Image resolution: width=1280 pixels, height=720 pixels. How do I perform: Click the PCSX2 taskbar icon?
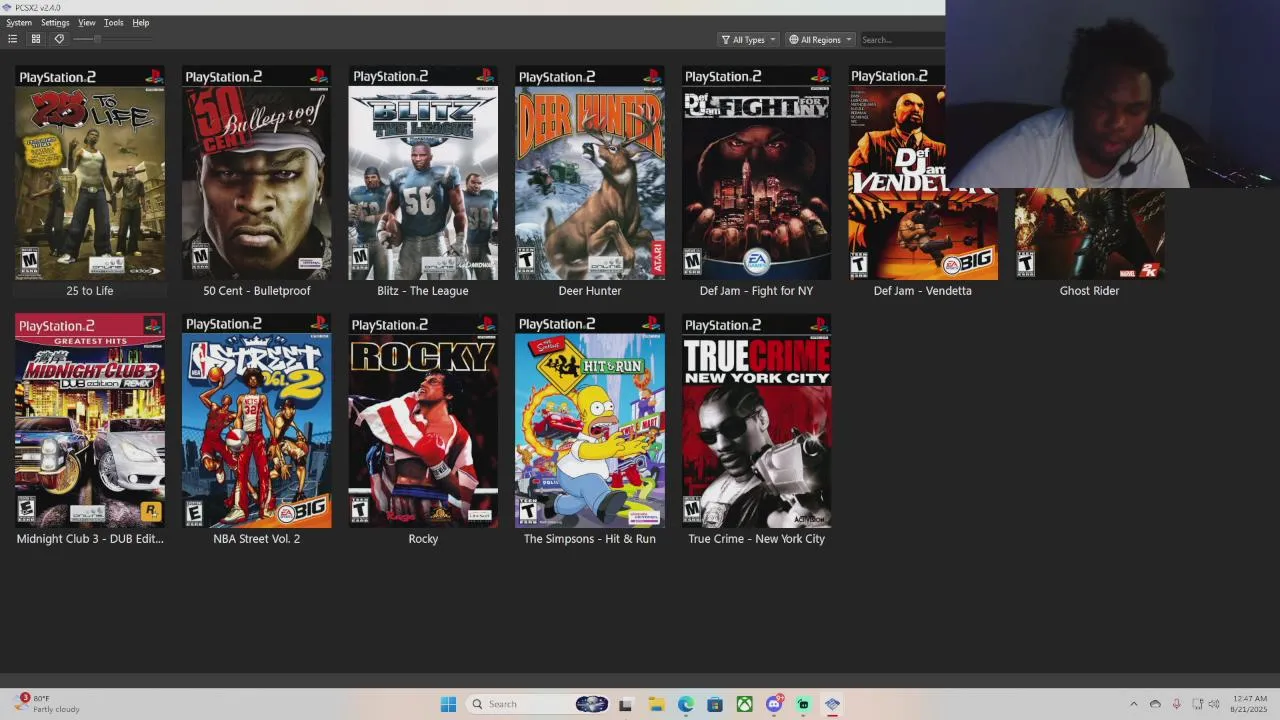[x=832, y=704]
